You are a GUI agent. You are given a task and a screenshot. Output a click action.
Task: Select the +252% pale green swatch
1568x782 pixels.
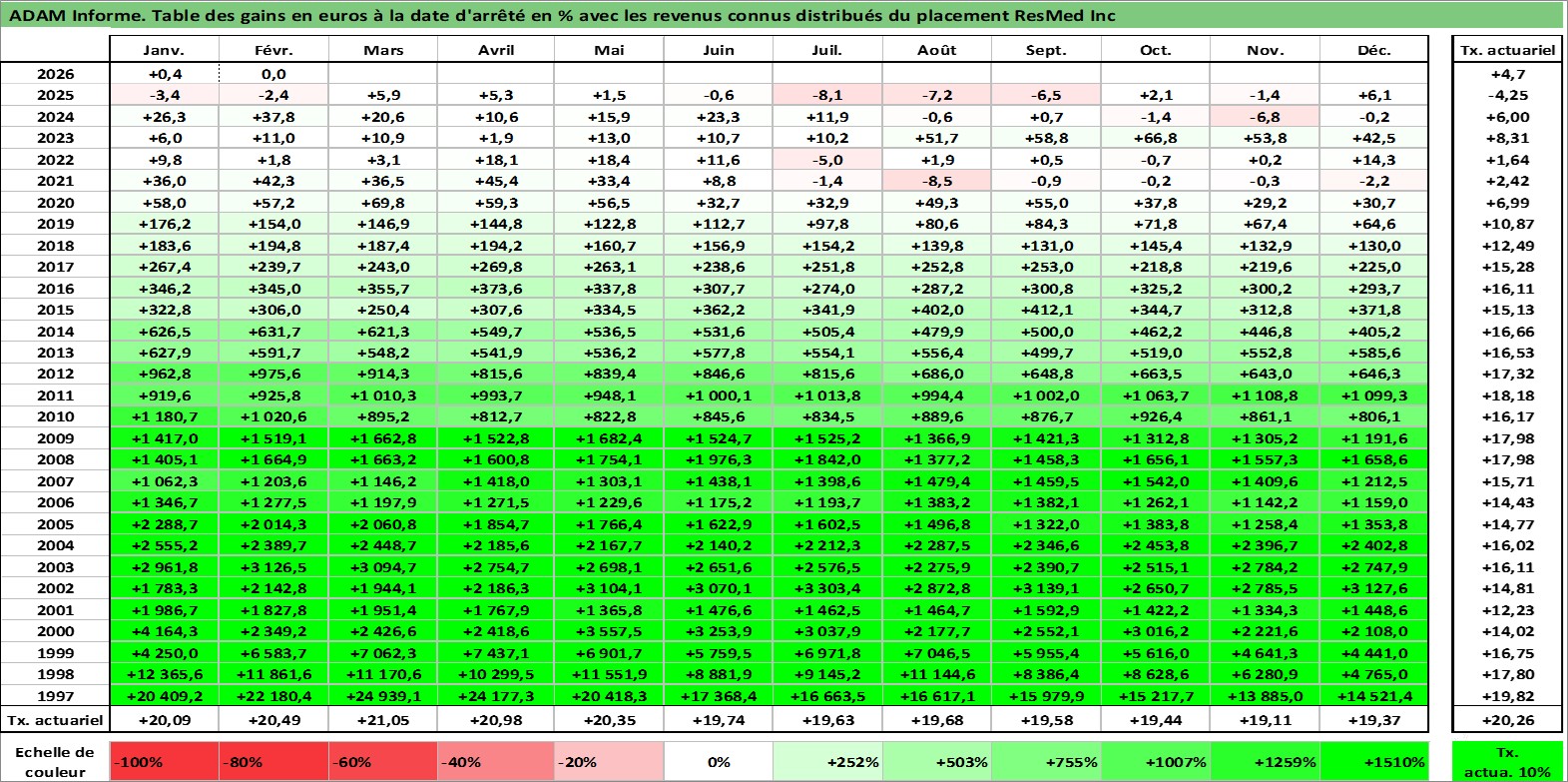pos(827,762)
